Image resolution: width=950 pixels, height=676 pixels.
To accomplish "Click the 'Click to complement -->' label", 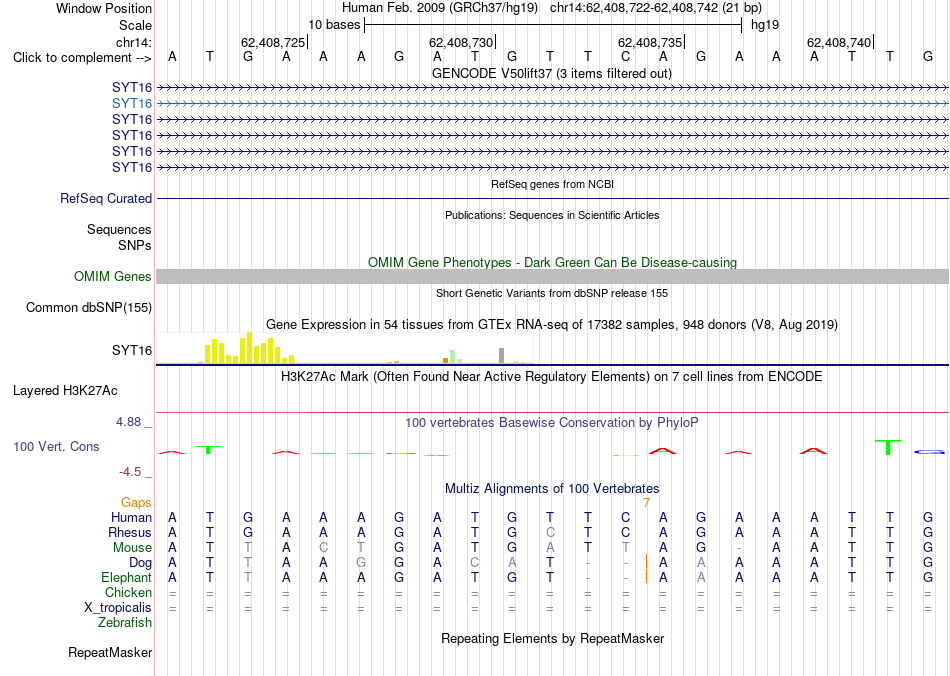I will click(x=82, y=58).
